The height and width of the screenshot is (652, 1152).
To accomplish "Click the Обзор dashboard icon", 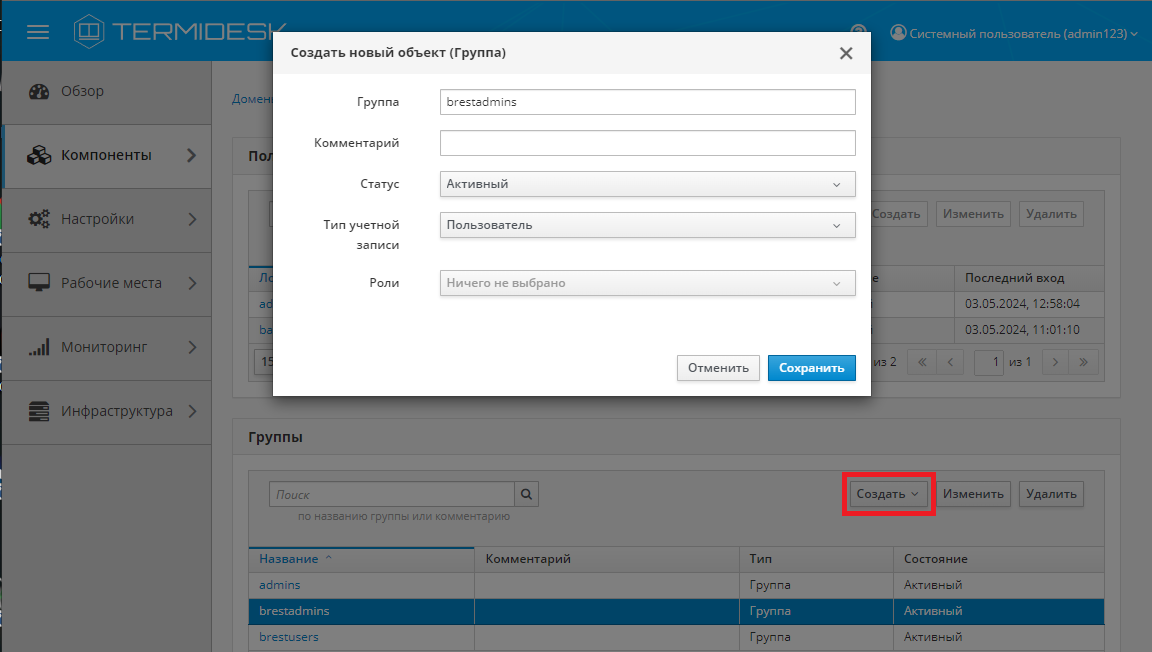I will [x=39, y=91].
